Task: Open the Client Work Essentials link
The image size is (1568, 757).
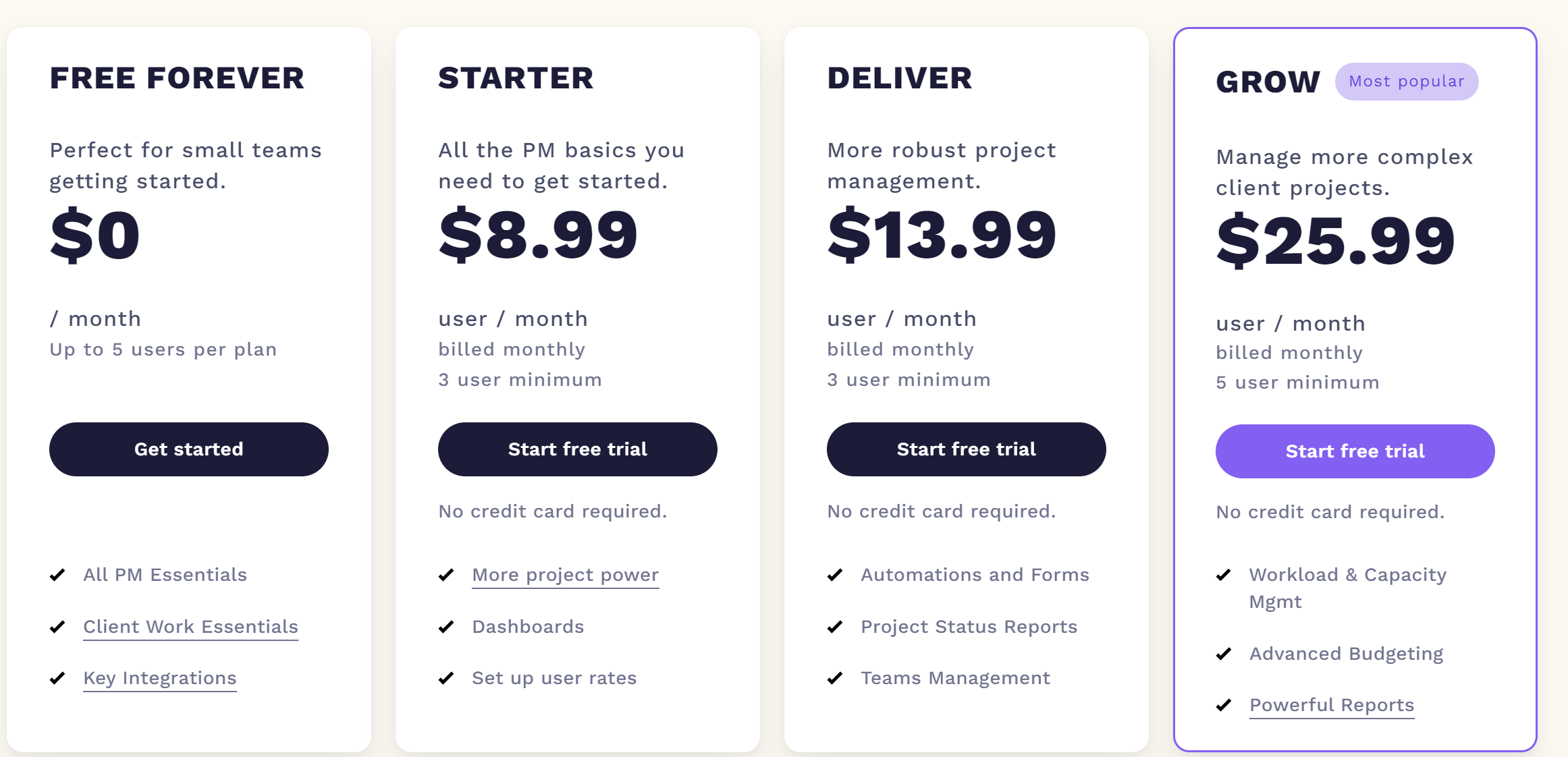Action: pyautogui.click(x=190, y=627)
